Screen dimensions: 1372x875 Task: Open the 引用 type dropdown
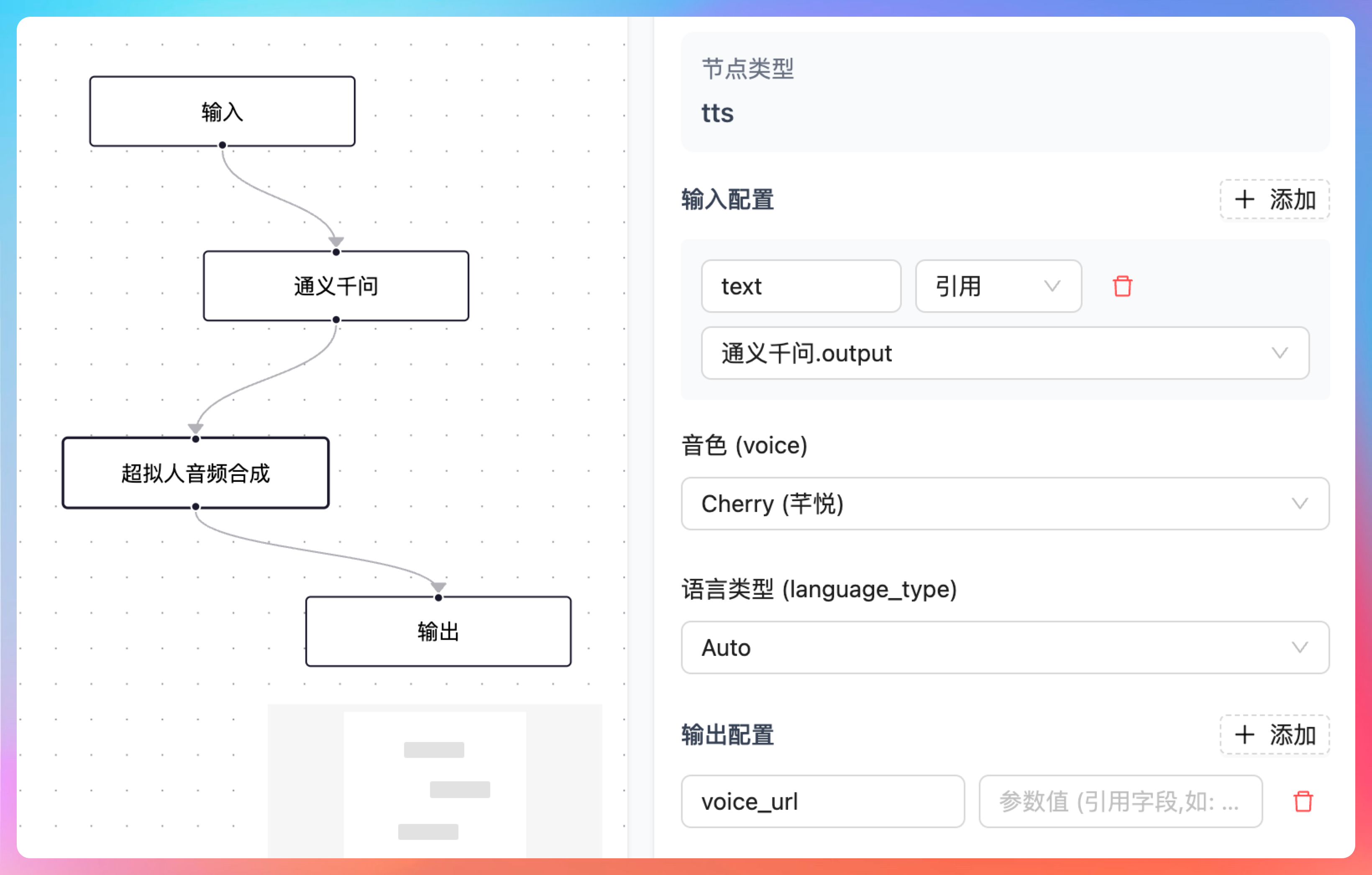click(998, 286)
